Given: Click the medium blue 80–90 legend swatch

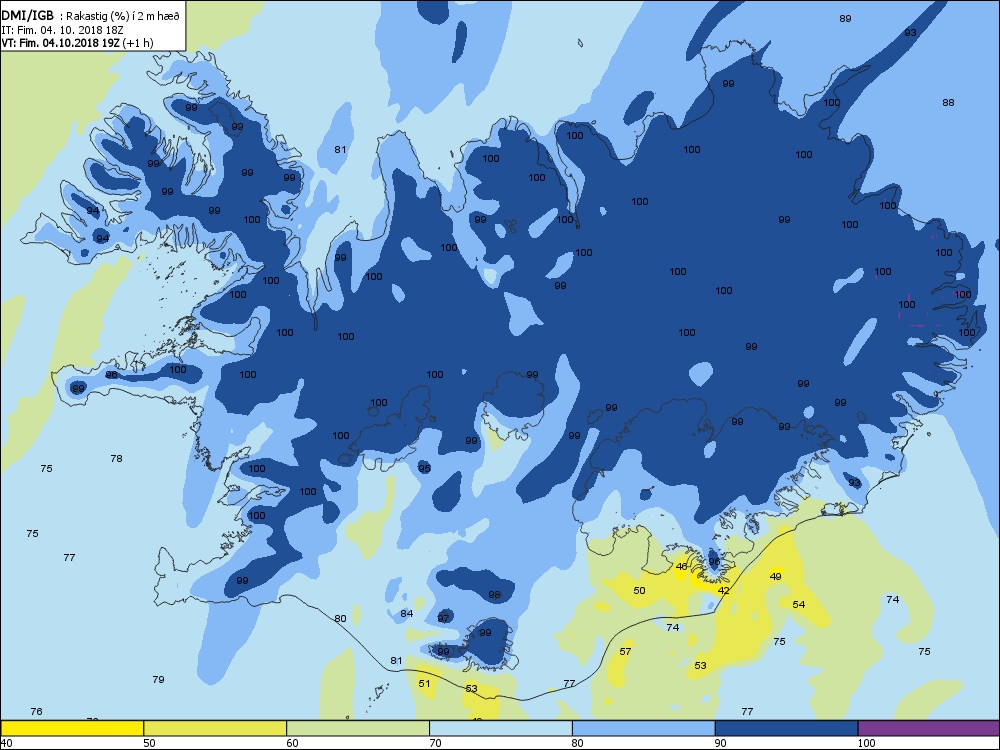Looking at the screenshot, I should coord(643,728).
